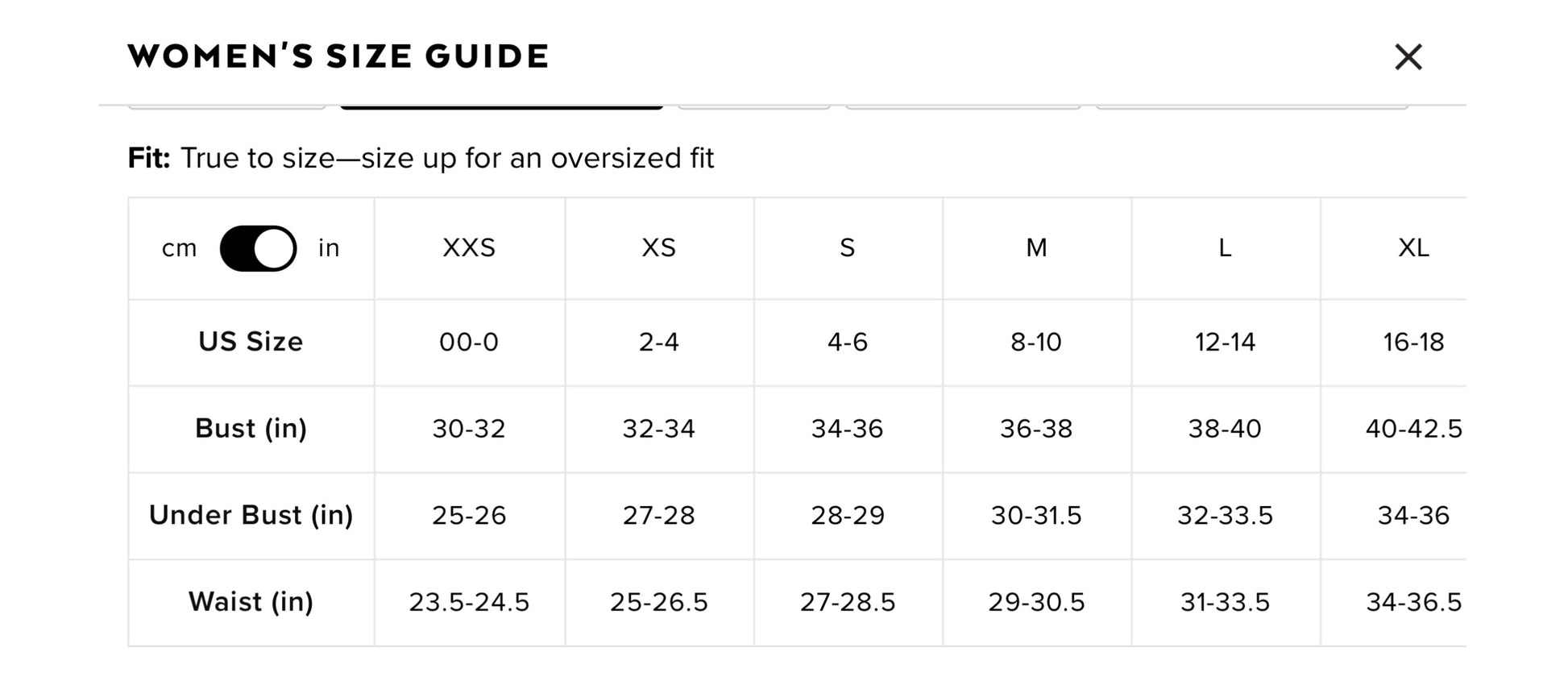Screen dimensions: 1568x673
Task: Select the XXS column header
Action: pyautogui.click(x=469, y=248)
